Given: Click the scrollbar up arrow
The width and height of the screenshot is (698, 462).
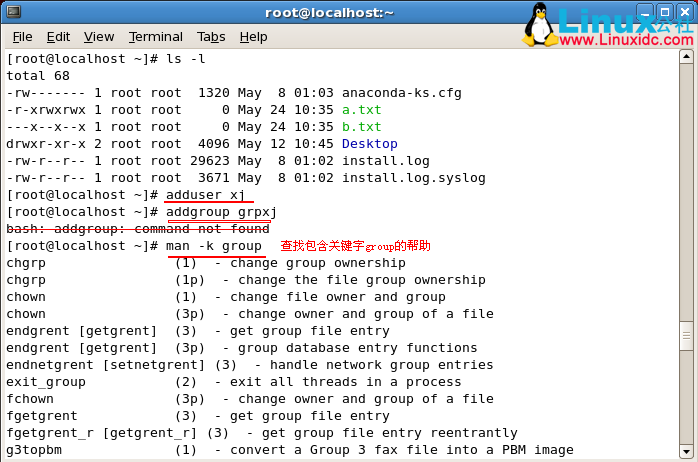Looking at the screenshot, I should (686, 57).
